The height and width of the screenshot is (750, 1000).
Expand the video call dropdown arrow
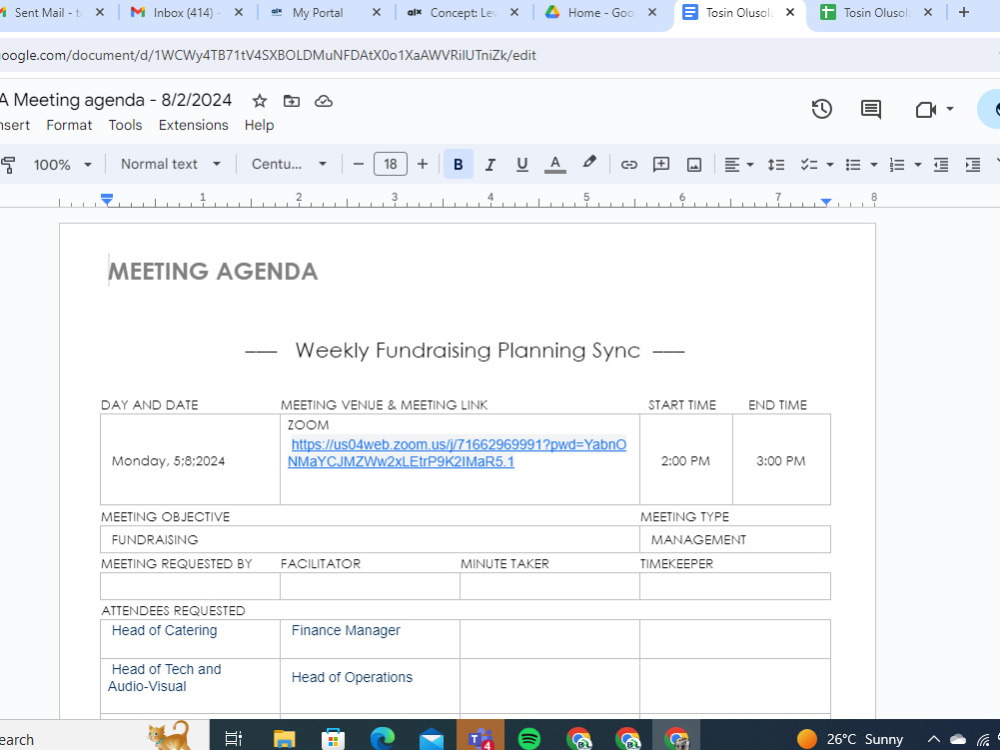pos(950,109)
